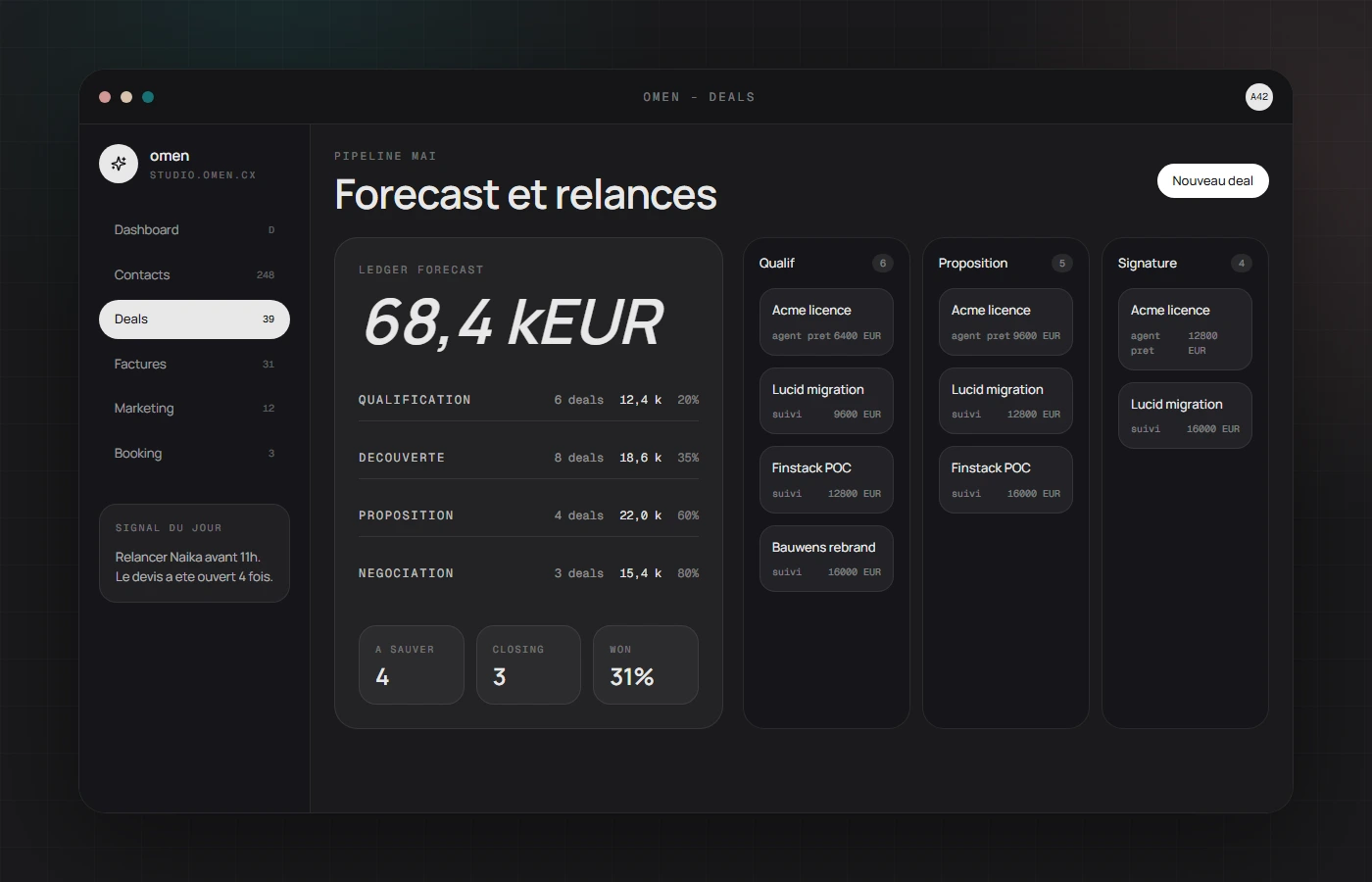Click the omen sparkle logo icon
The image size is (1372, 882).
tap(119, 164)
